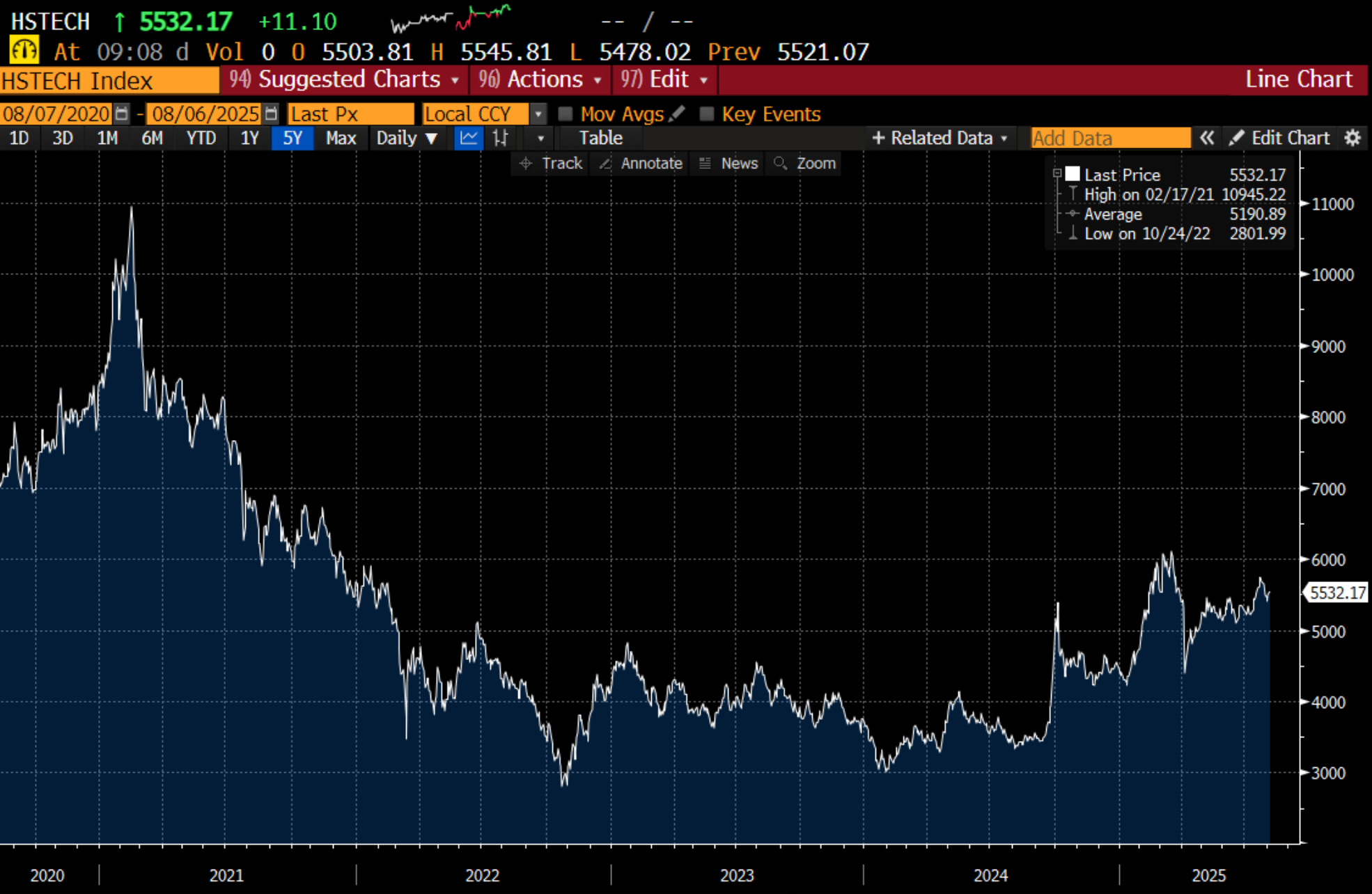Toggle Last Price legend white swatch
Viewport: 1372px width, 894px height.
tap(1073, 174)
